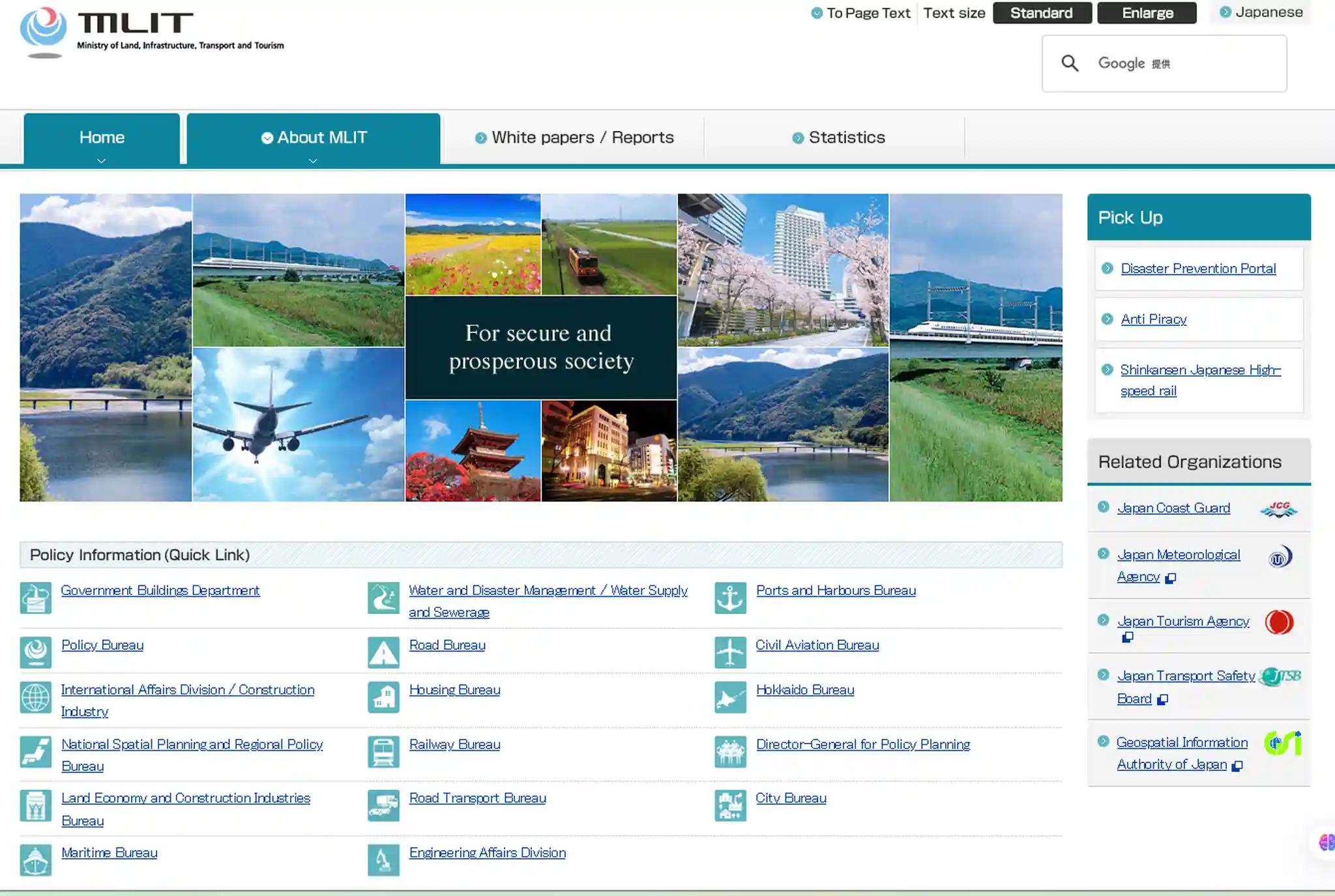The image size is (1335, 896).
Task: Click the Housing Bureau house icon
Action: click(x=383, y=697)
